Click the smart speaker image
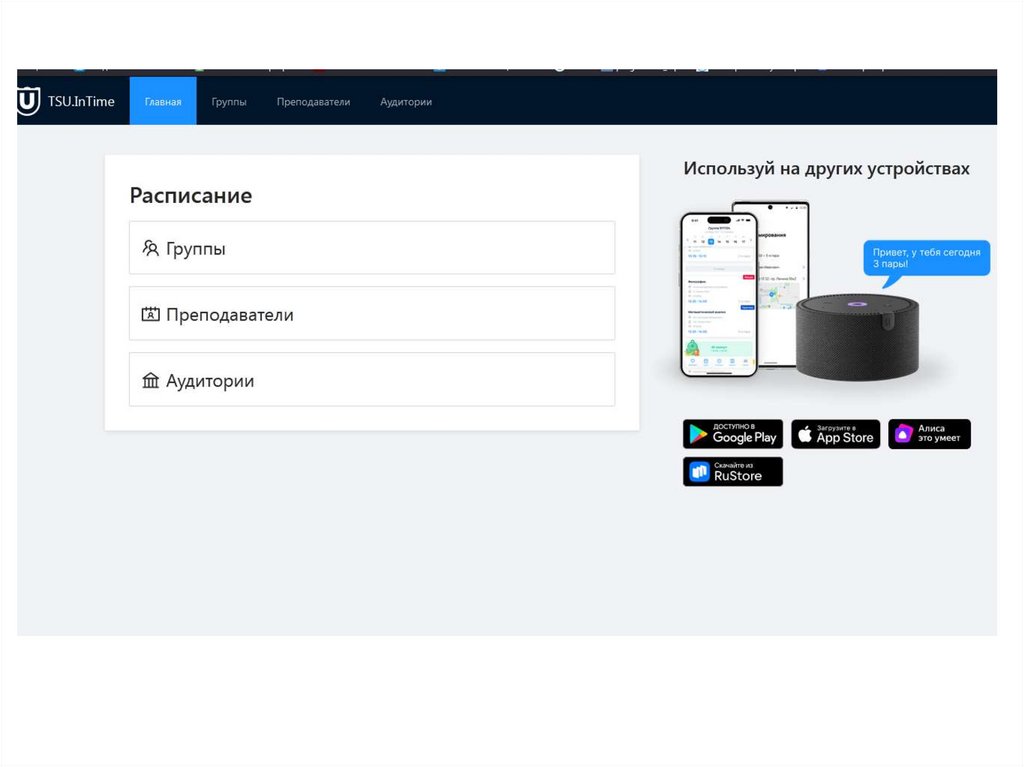1024x767 pixels. point(857,337)
